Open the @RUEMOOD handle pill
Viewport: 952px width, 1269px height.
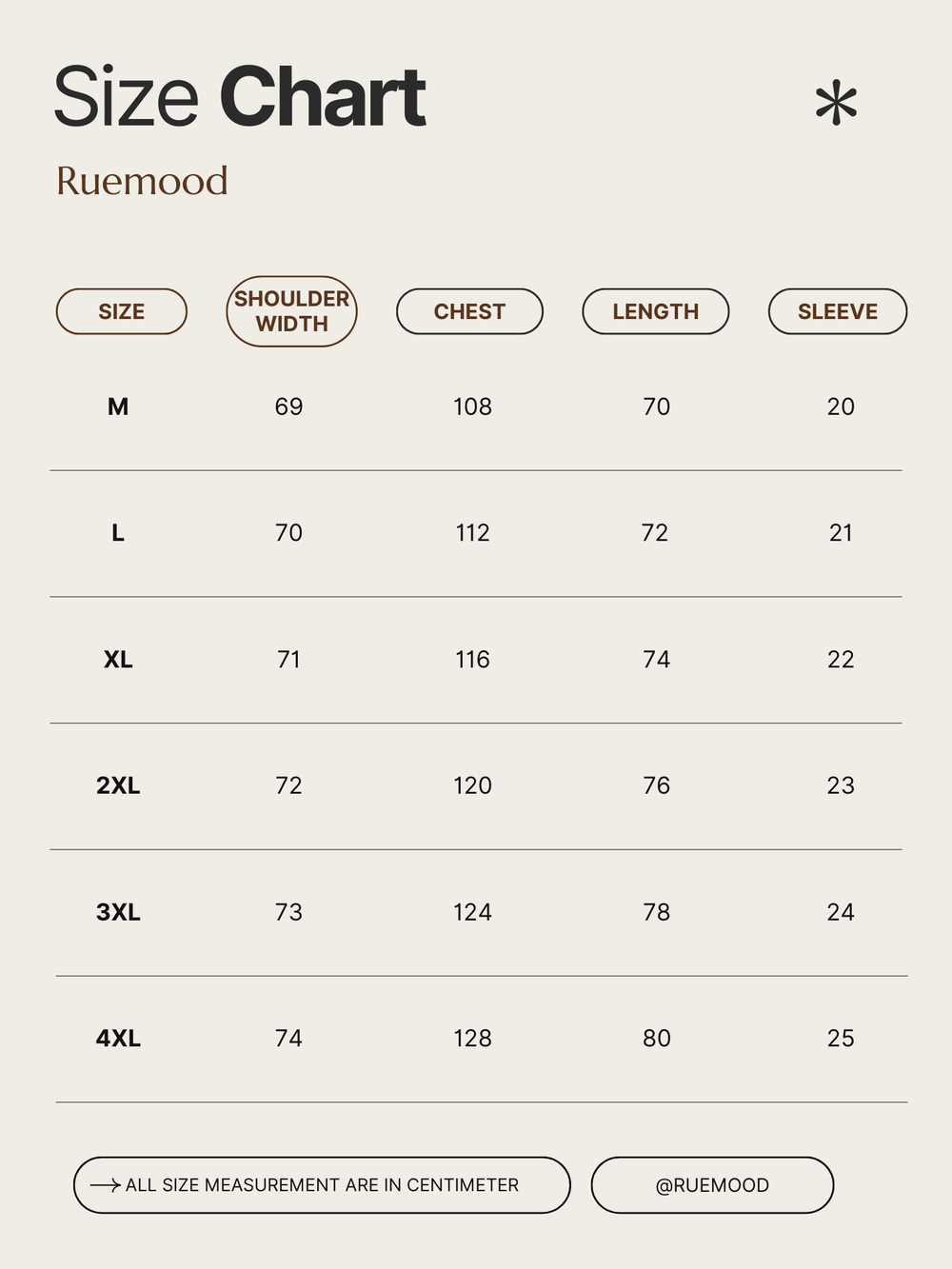click(x=712, y=1185)
